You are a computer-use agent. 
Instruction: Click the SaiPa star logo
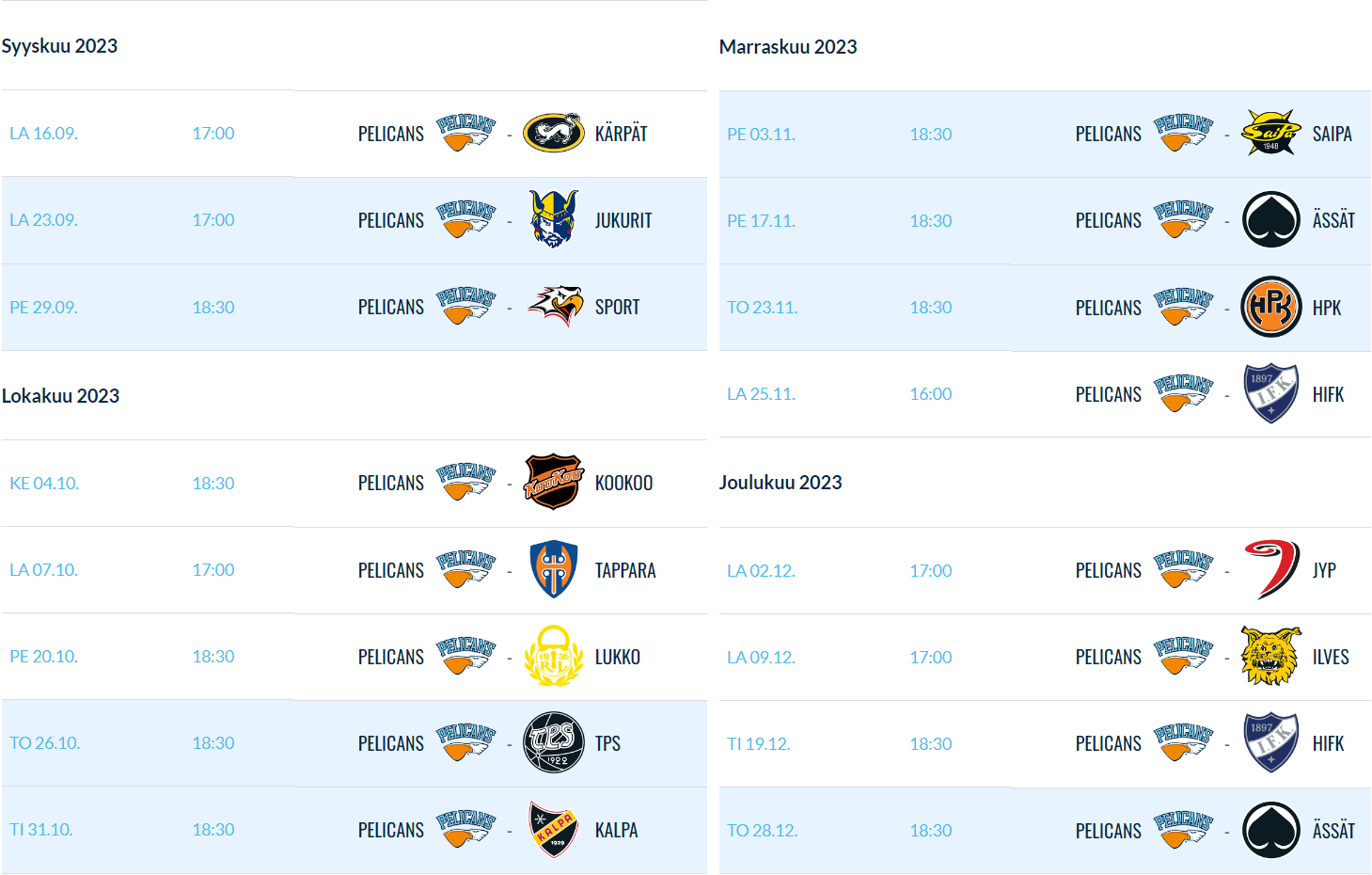(x=1271, y=133)
